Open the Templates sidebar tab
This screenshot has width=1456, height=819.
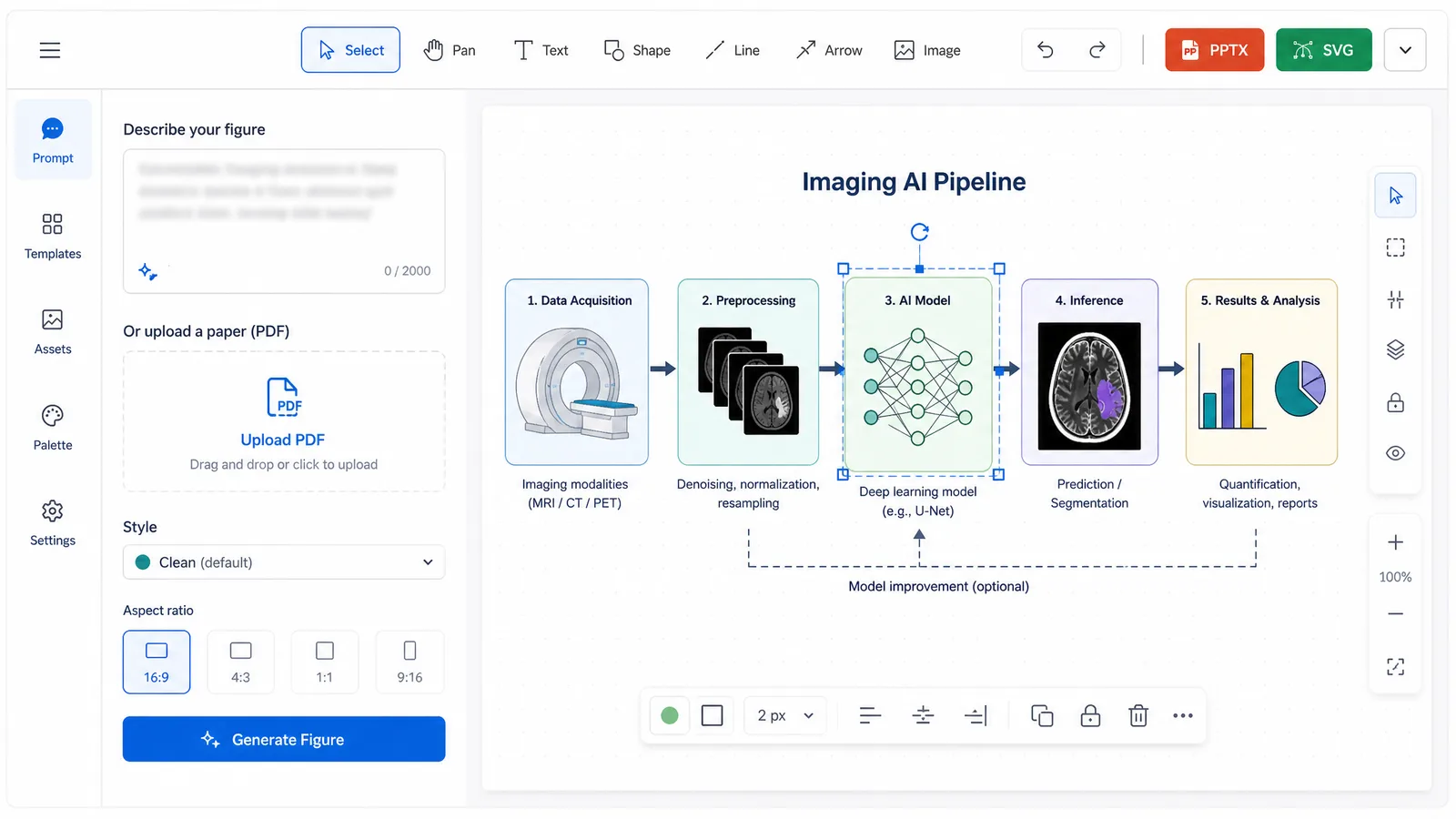53,236
